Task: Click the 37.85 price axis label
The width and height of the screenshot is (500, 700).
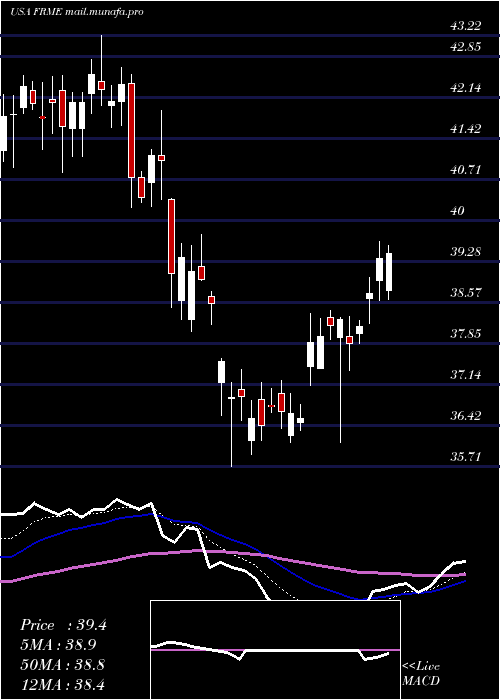Action: tap(466, 333)
